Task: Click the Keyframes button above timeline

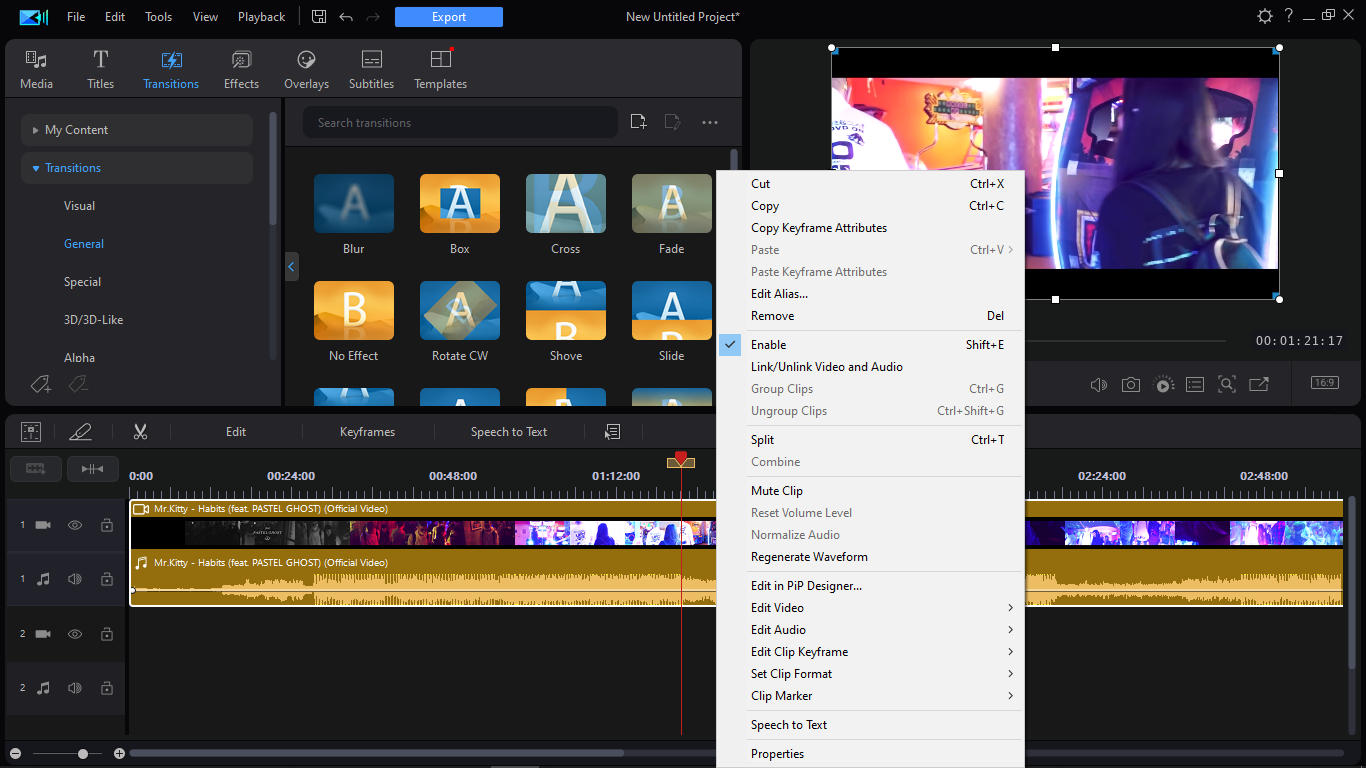Action: click(367, 432)
